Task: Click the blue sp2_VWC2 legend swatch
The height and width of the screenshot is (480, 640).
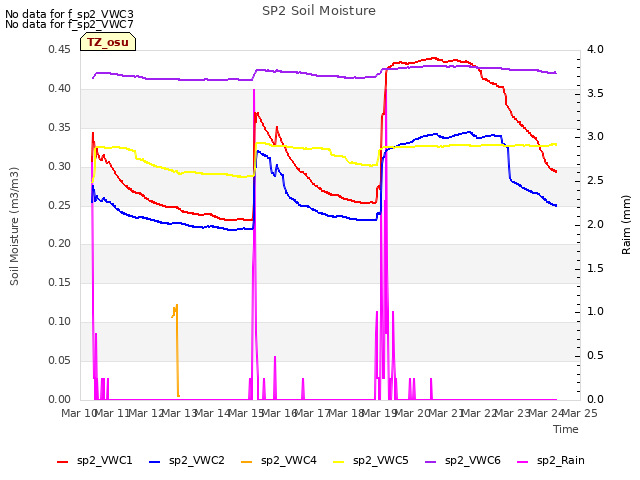Action: [155, 462]
